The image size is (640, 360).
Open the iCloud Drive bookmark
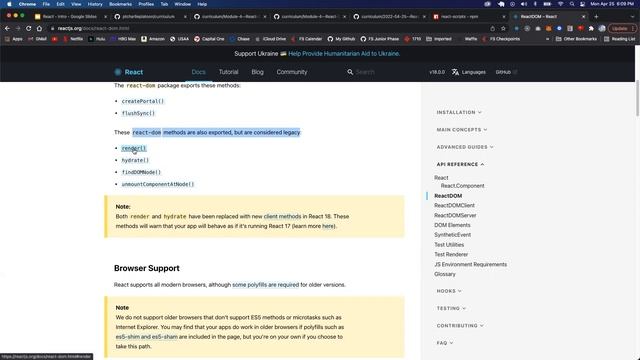pyautogui.click(x=270, y=39)
